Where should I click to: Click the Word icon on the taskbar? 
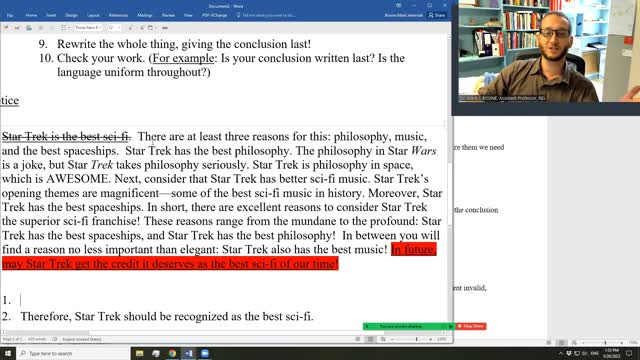click(x=189, y=353)
